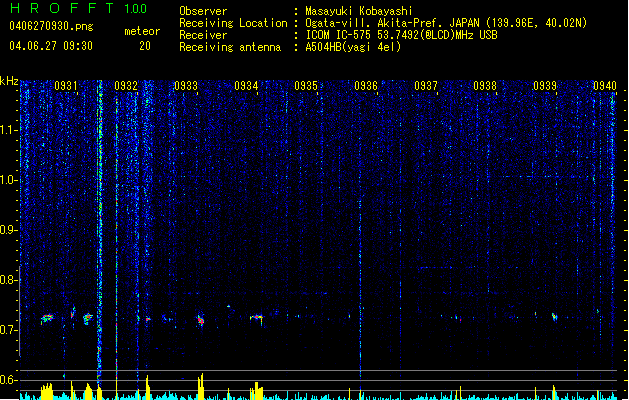Image resolution: width=629 pixels, height=400 pixels.
Task: Click the meteor echo trace below the 0934 label
Action: pos(257,319)
